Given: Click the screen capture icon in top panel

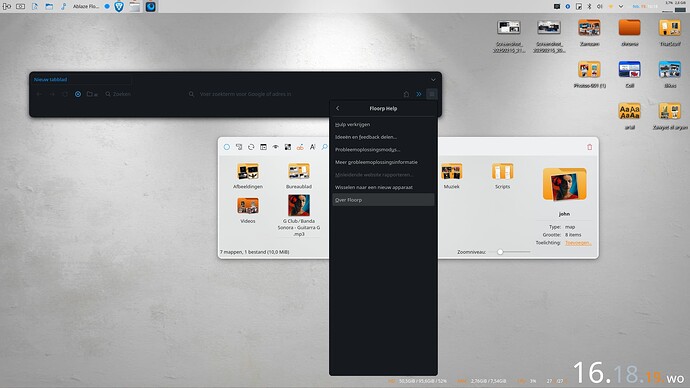Looking at the screenshot, I should (21, 7).
